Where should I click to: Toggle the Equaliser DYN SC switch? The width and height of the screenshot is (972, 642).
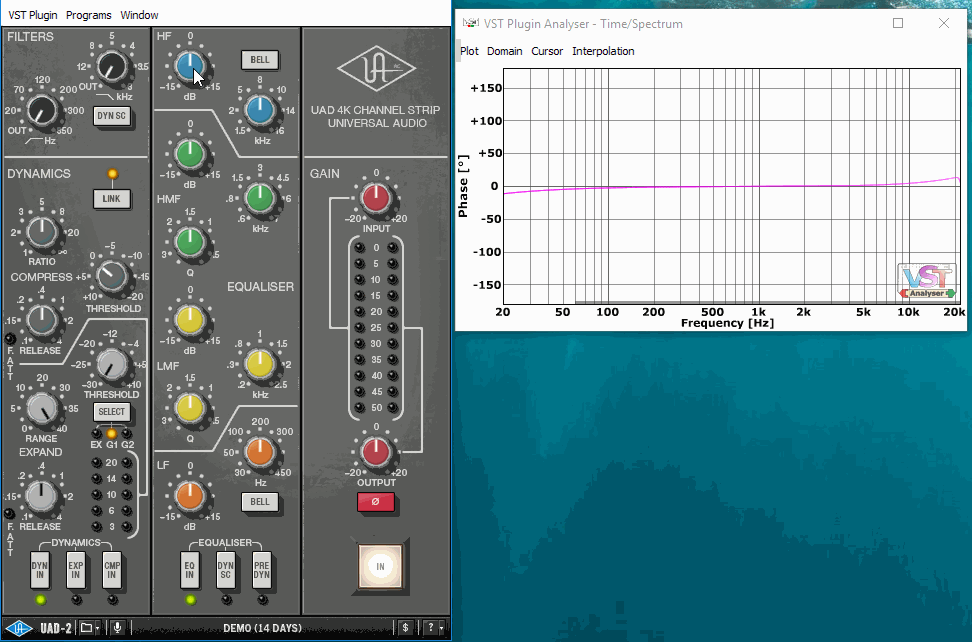pos(226,570)
